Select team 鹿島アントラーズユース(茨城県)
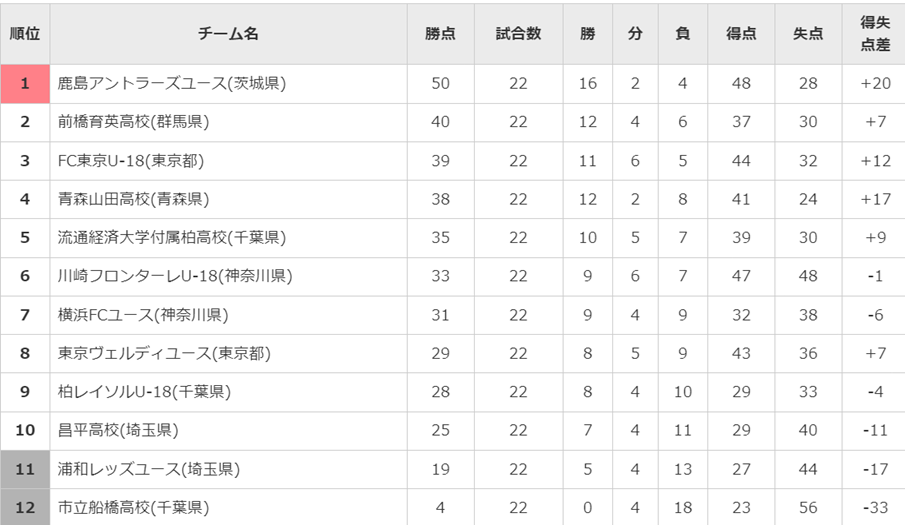905x525 pixels. 172,83
